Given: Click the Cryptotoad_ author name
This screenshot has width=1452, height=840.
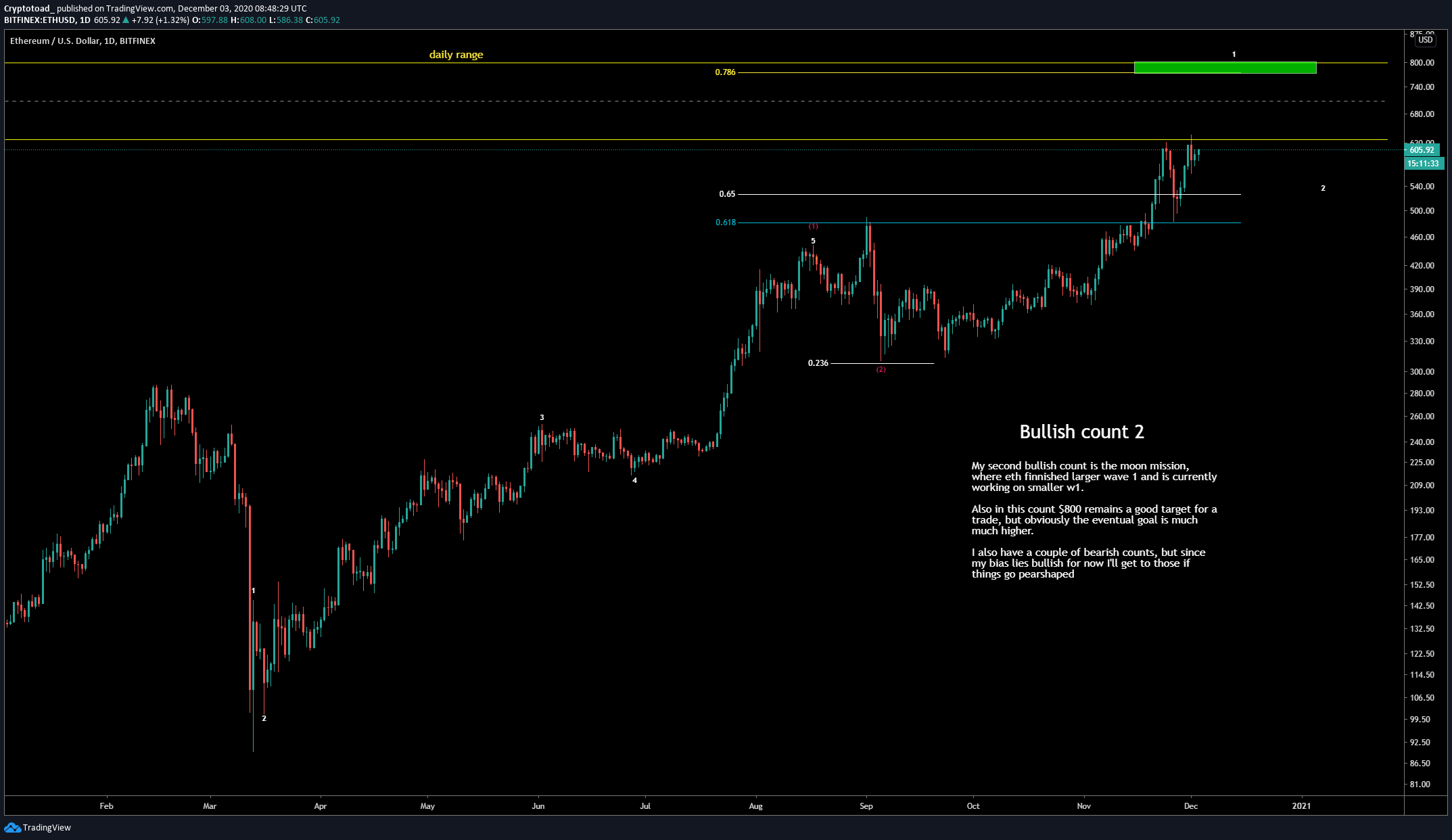Looking at the screenshot, I should [x=24, y=9].
